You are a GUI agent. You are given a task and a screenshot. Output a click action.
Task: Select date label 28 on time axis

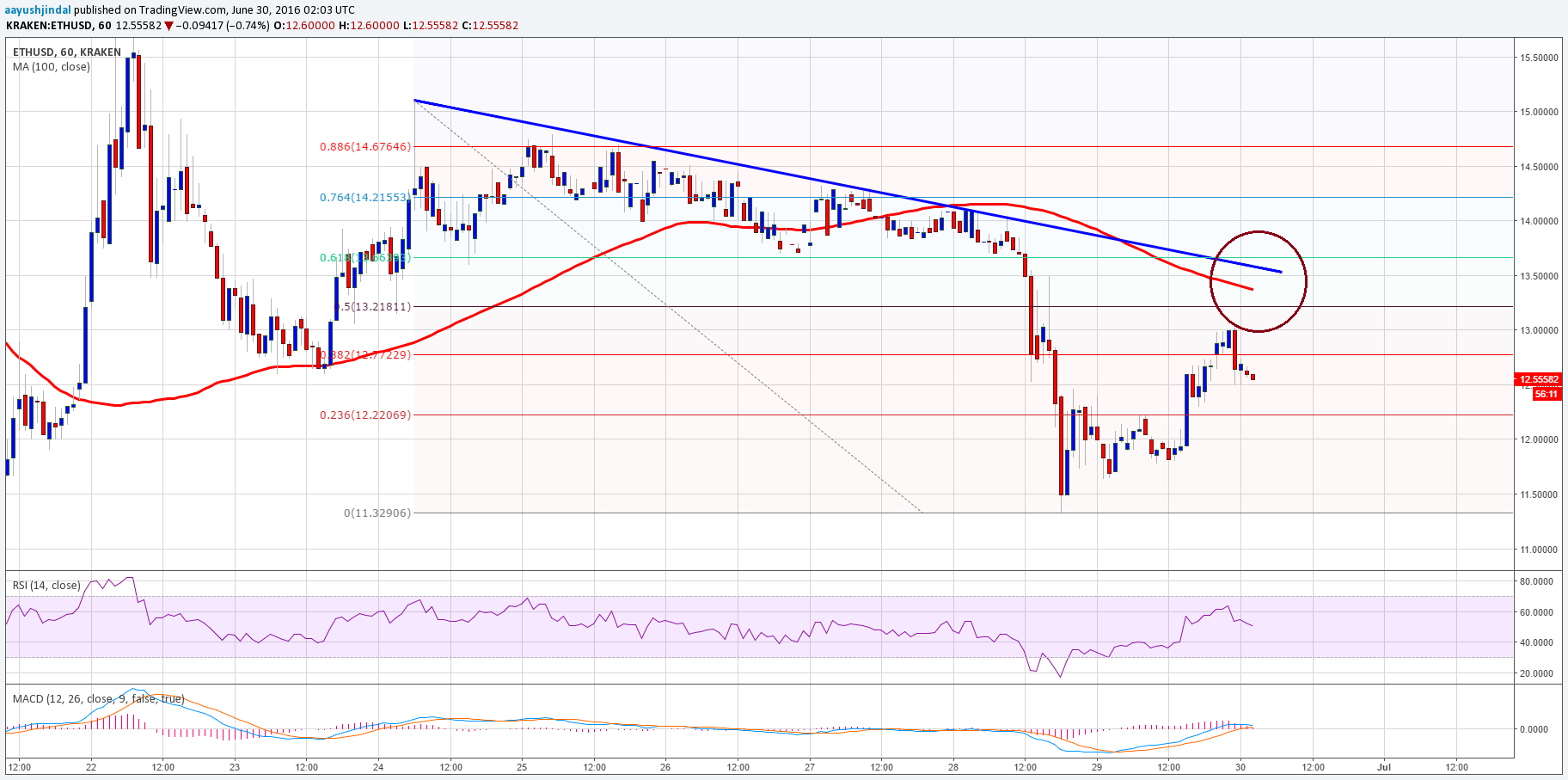(x=953, y=767)
